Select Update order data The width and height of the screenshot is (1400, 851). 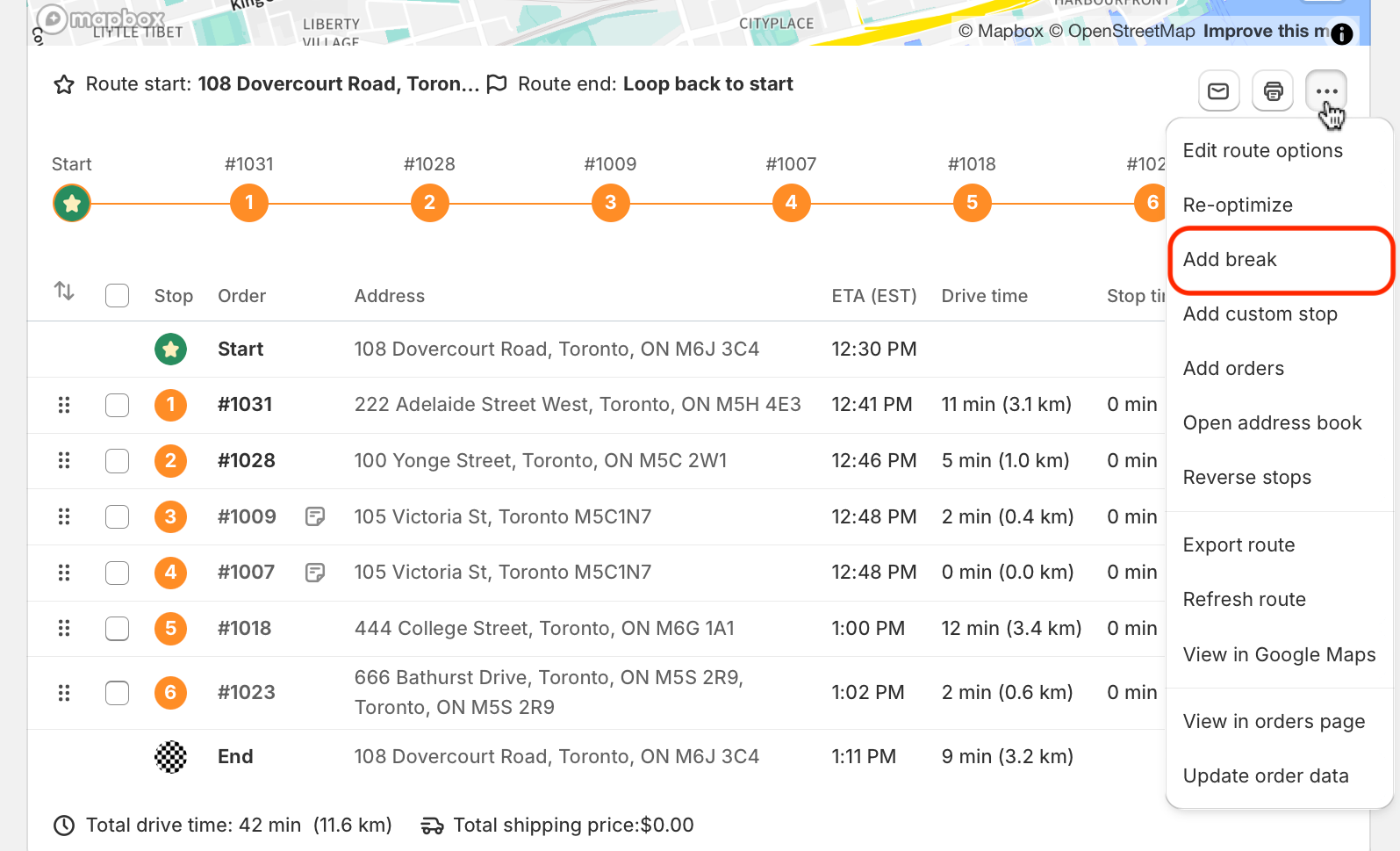1280,776
